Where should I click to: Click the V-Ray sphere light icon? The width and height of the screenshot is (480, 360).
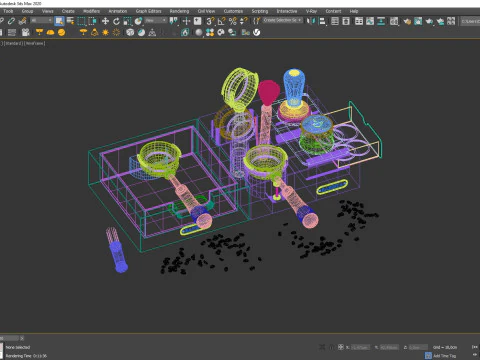(61, 32)
